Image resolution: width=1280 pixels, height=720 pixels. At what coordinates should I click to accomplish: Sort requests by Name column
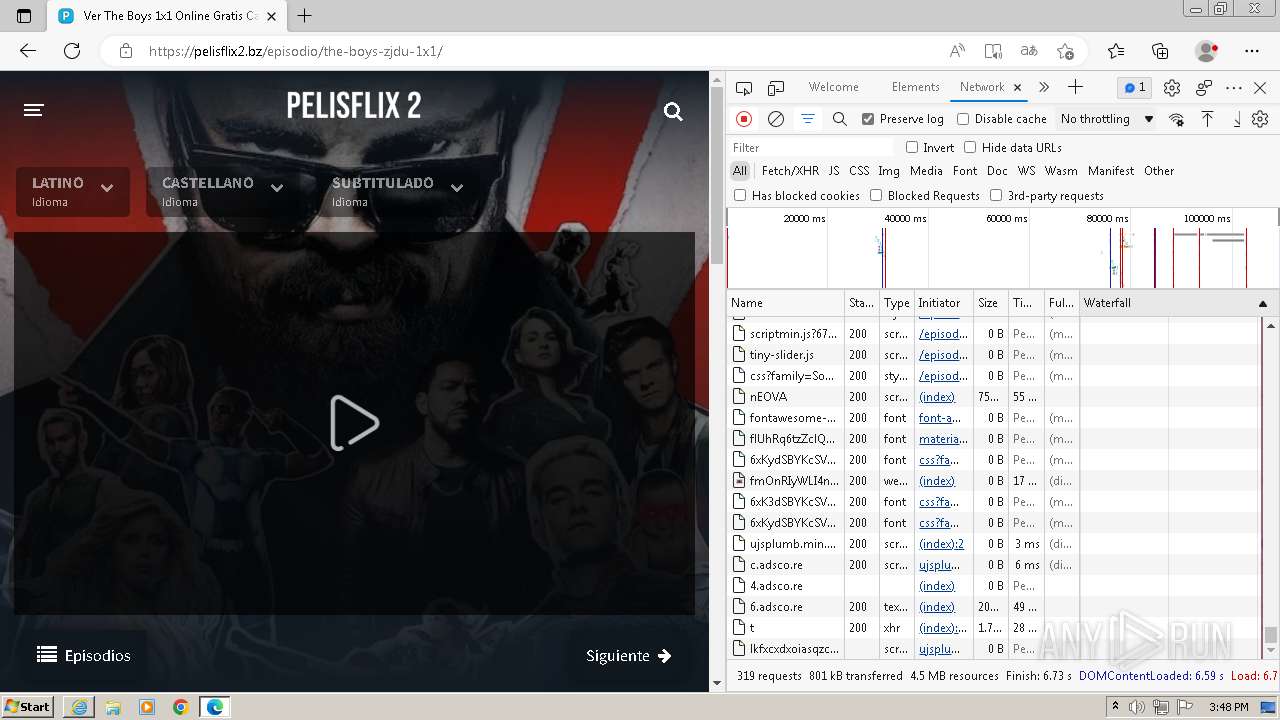point(785,303)
